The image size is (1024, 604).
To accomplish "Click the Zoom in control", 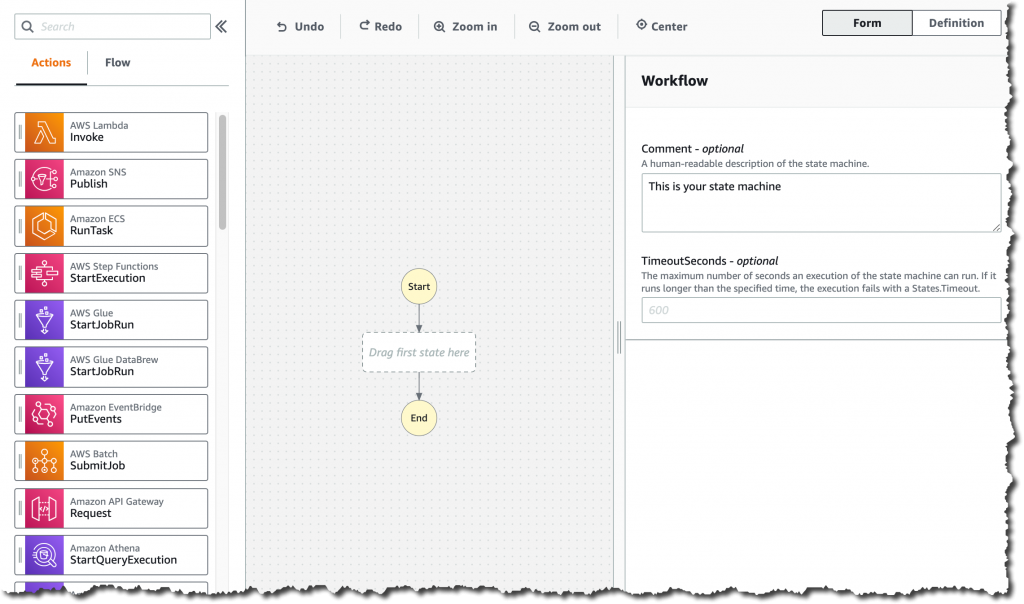I will (x=465, y=27).
